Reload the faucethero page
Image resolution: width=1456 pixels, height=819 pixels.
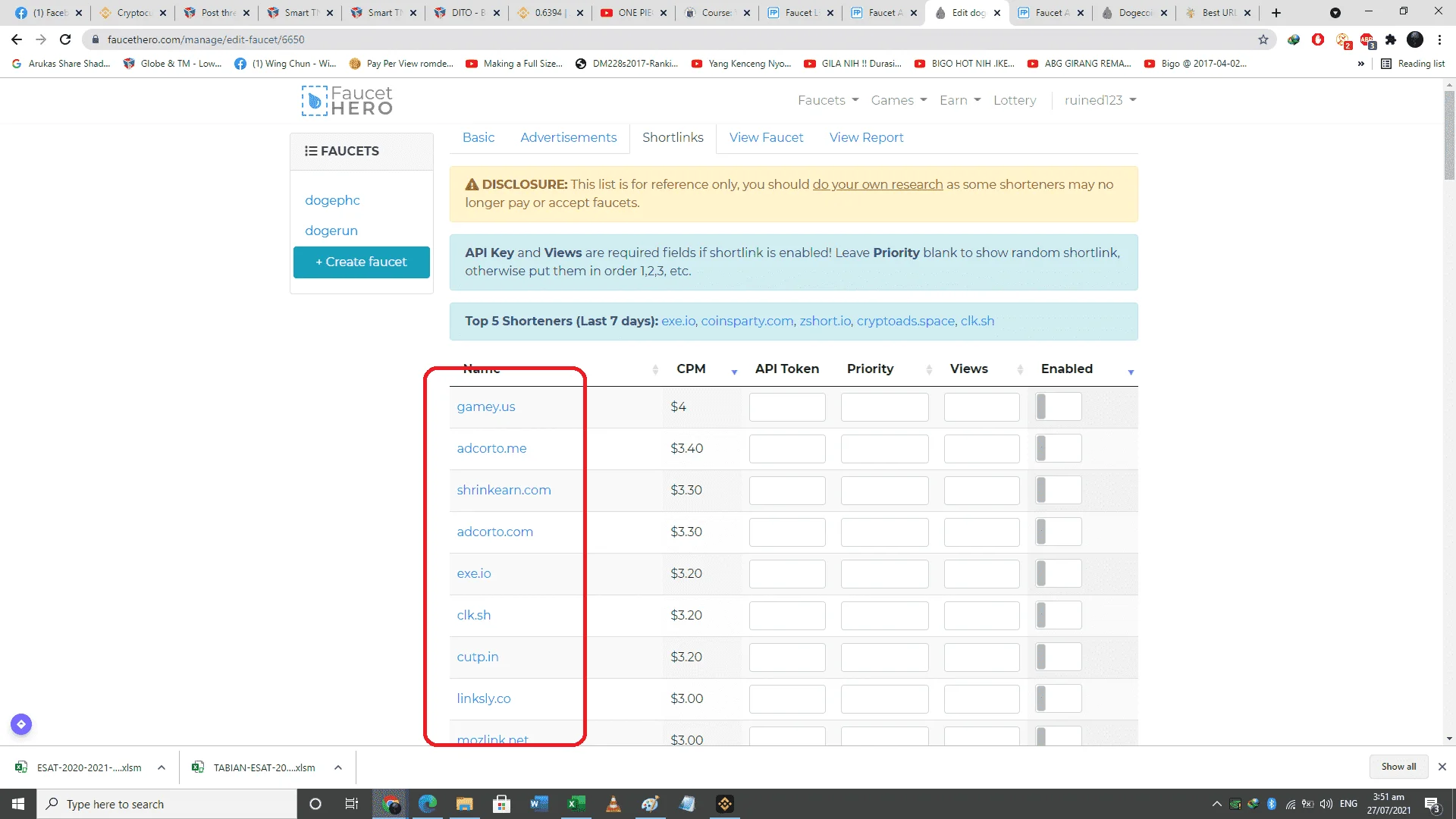65,39
